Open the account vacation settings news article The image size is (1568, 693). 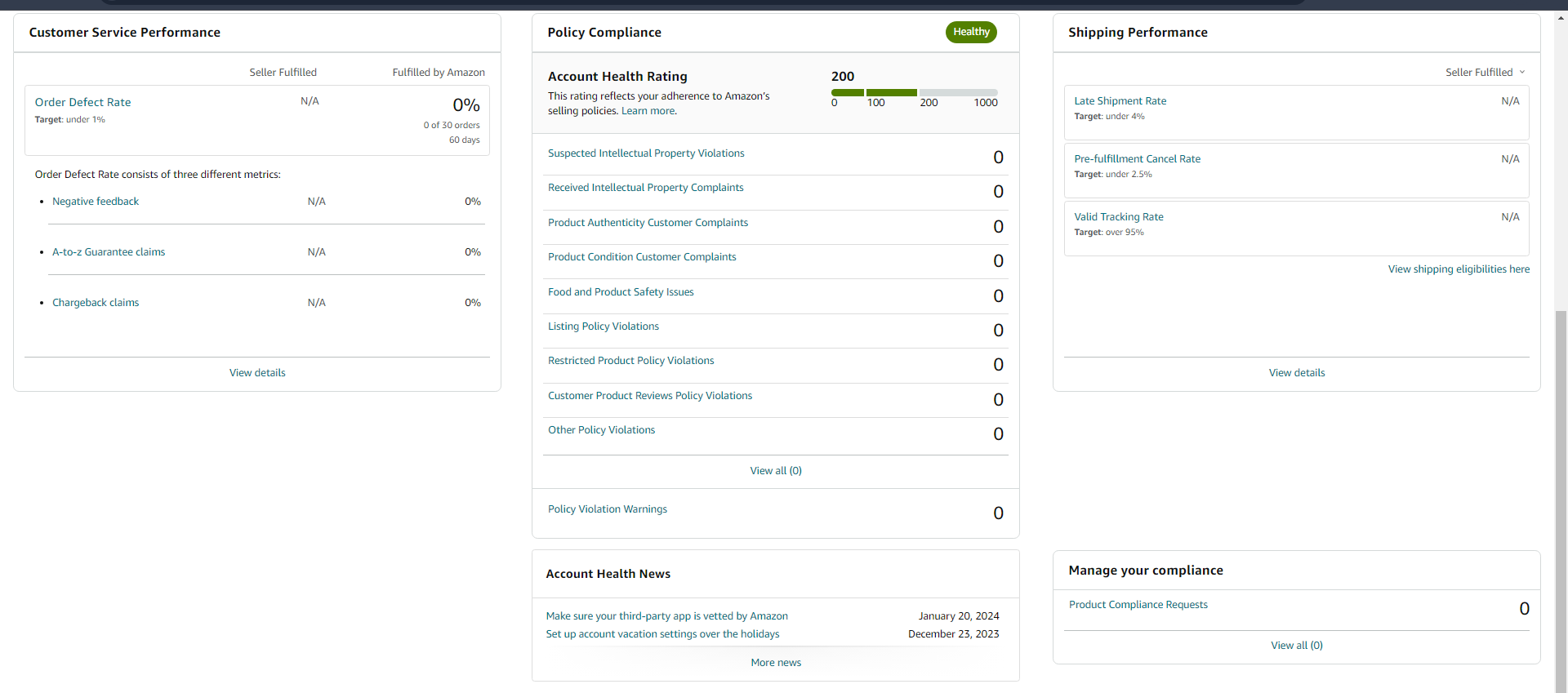[x=662, y=634]
